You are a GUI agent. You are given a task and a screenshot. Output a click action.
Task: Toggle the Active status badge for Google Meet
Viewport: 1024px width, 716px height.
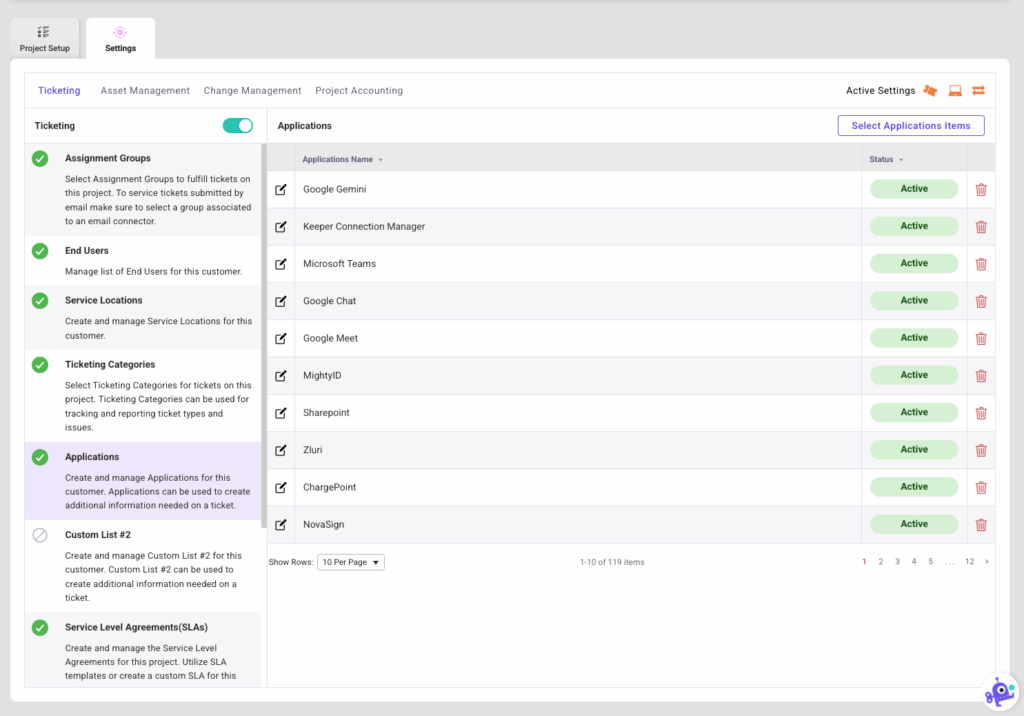click(913, 337)
